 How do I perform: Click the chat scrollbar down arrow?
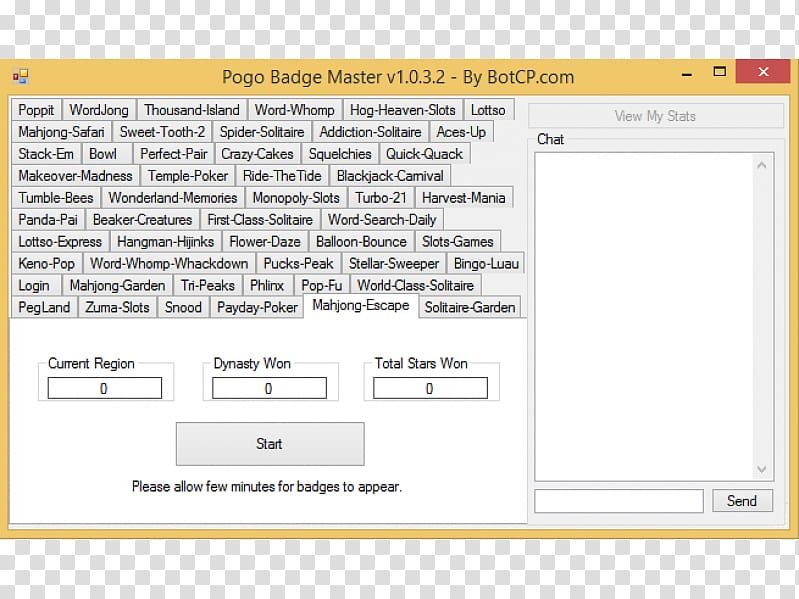pyautogui.click(x=762, y=469)
